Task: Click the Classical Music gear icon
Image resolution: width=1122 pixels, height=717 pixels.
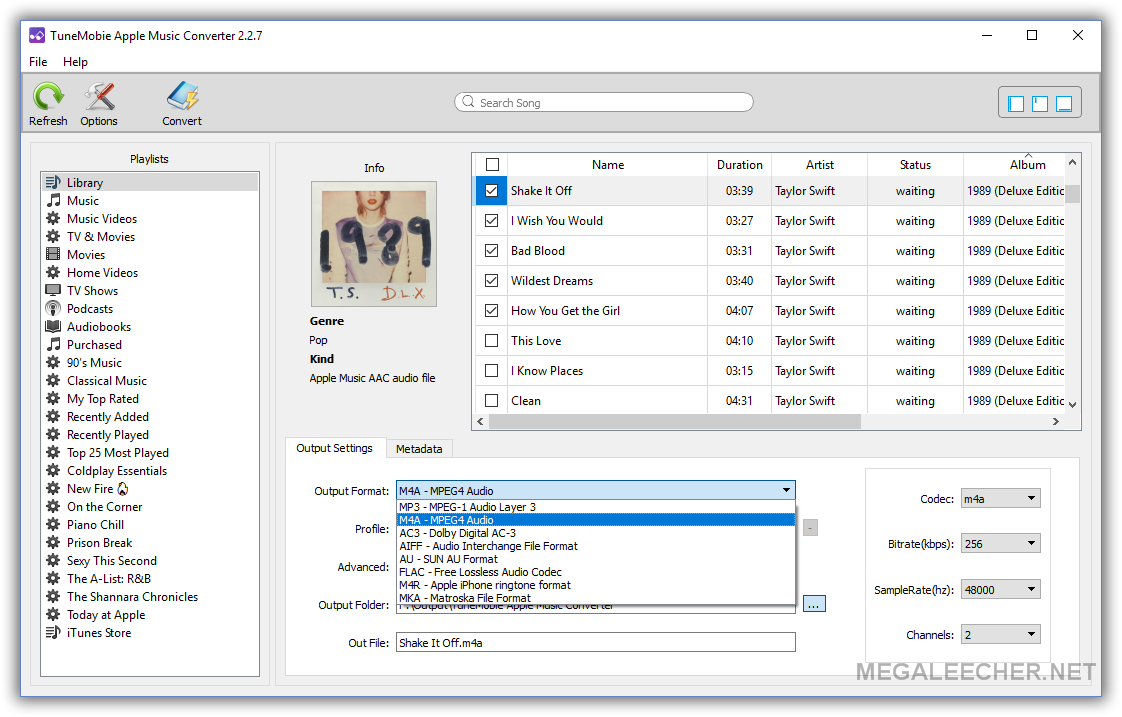Action: tap(53, 380)
